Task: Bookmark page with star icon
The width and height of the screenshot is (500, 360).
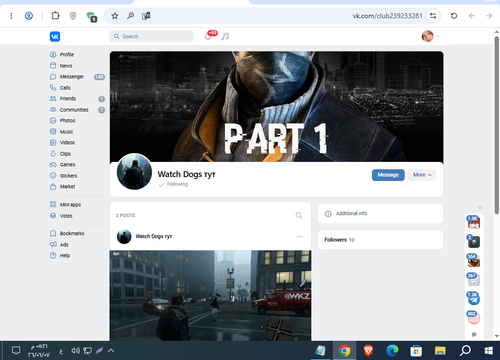Action: 115,16
